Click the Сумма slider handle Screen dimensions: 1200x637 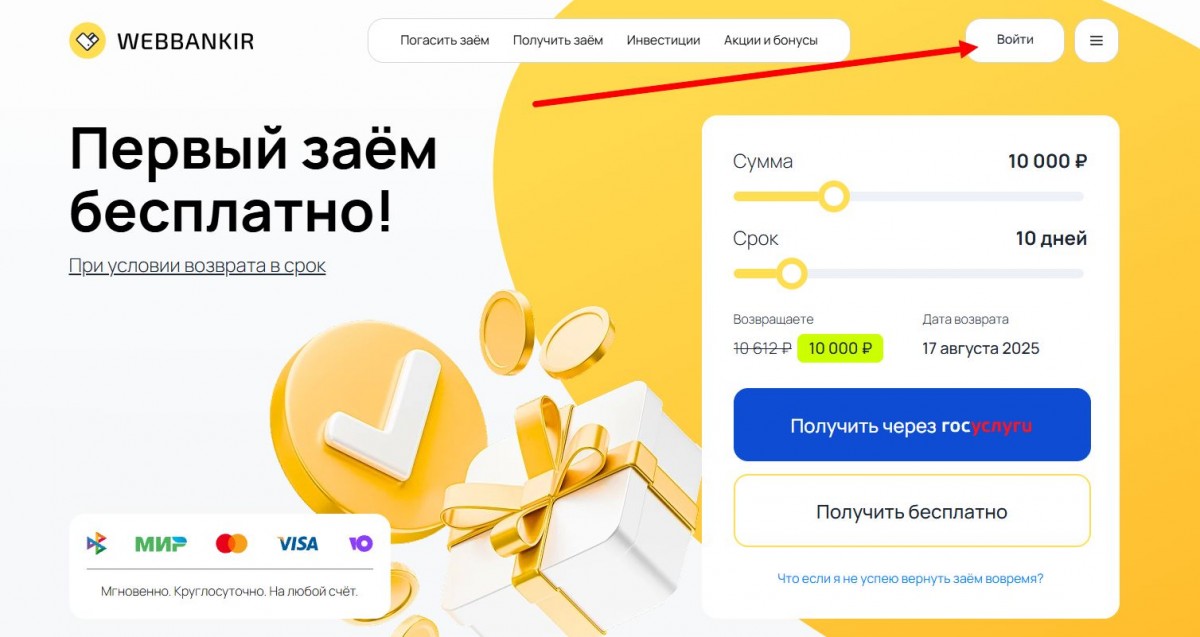click(x=833, y=196)
